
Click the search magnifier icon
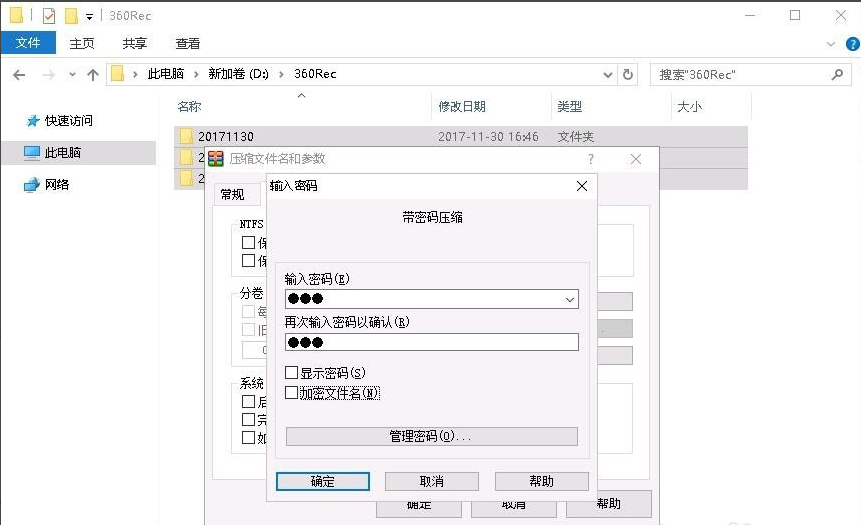tap(837, 74)
